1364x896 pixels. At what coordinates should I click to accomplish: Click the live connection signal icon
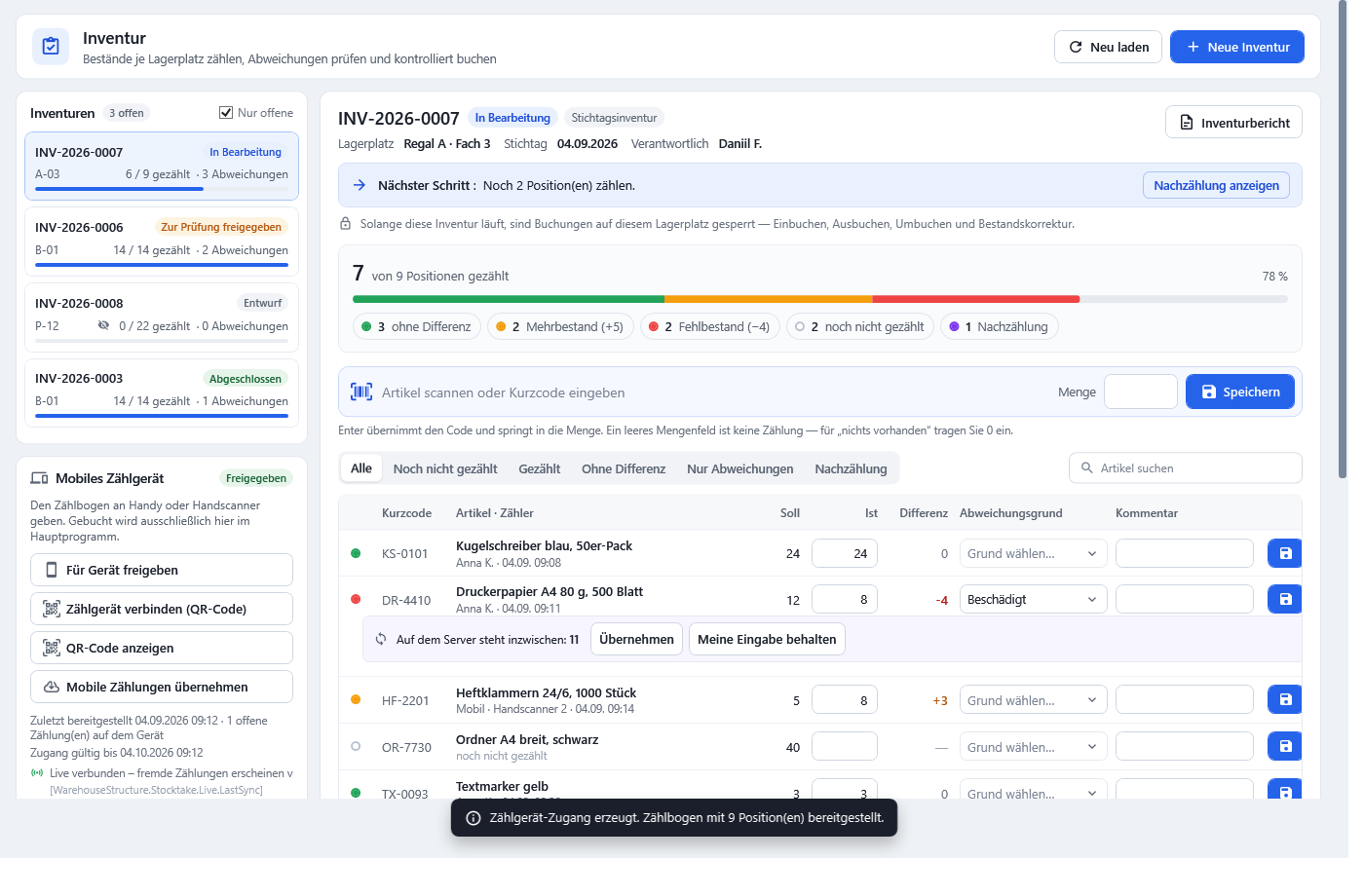(37, 773)
